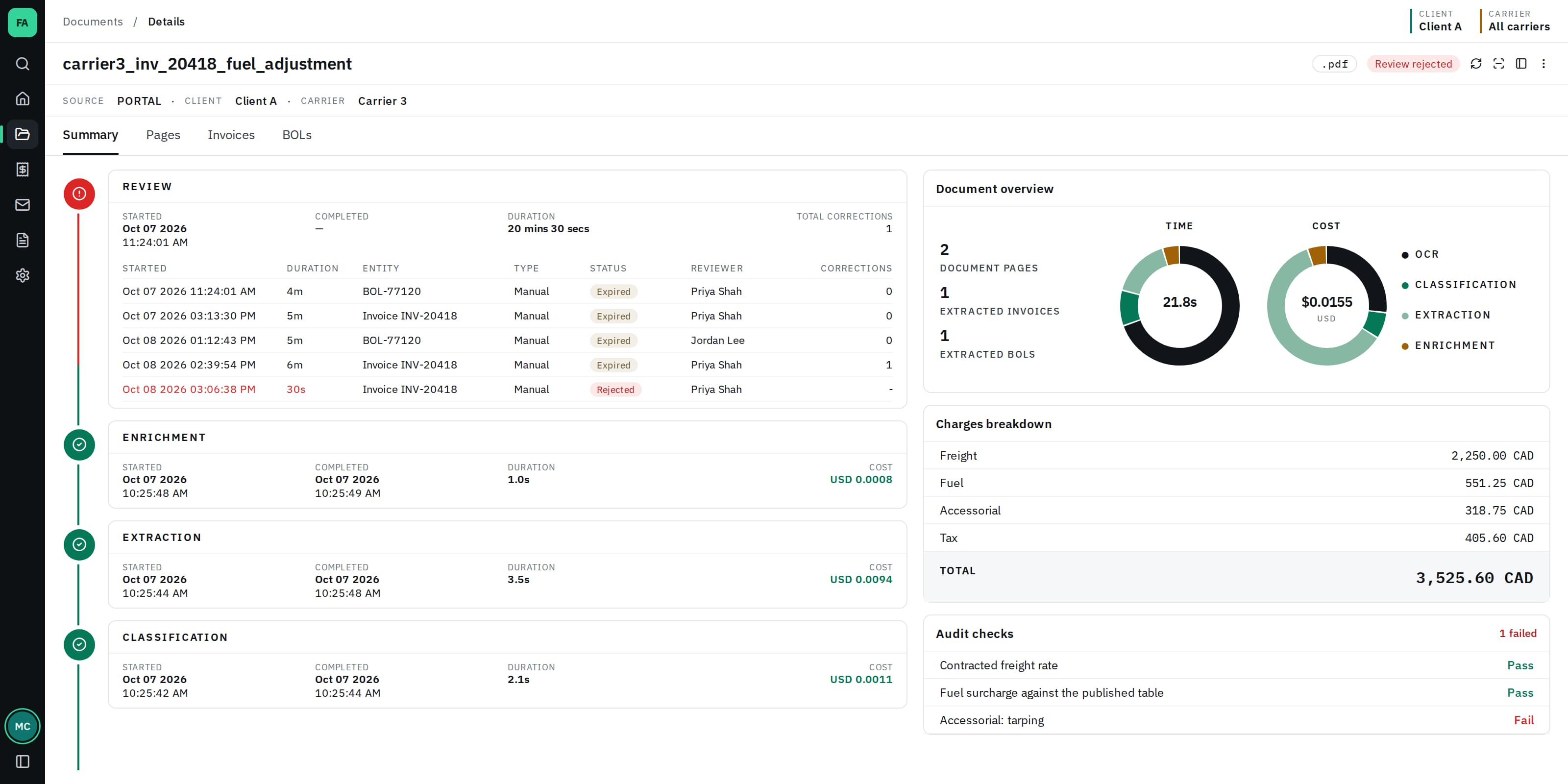The height and width of the screenshot is (784, 1568).
Task: Open Settings gear in sidebar
Action: tap(23, 275)
